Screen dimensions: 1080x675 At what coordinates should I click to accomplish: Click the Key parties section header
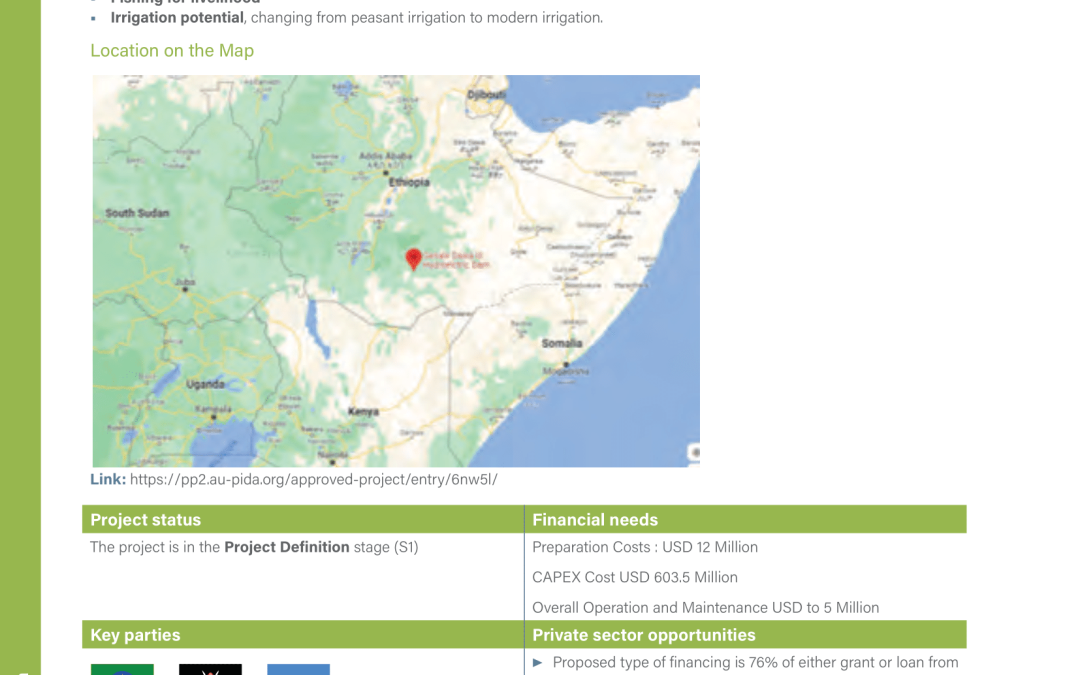(136, 635)
